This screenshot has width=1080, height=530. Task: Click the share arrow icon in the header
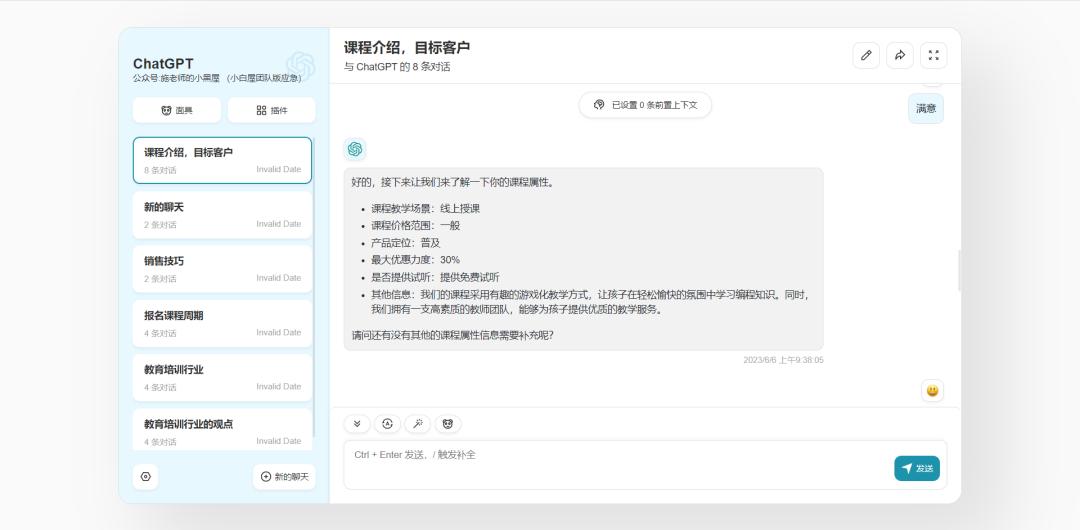click(900, 55)
